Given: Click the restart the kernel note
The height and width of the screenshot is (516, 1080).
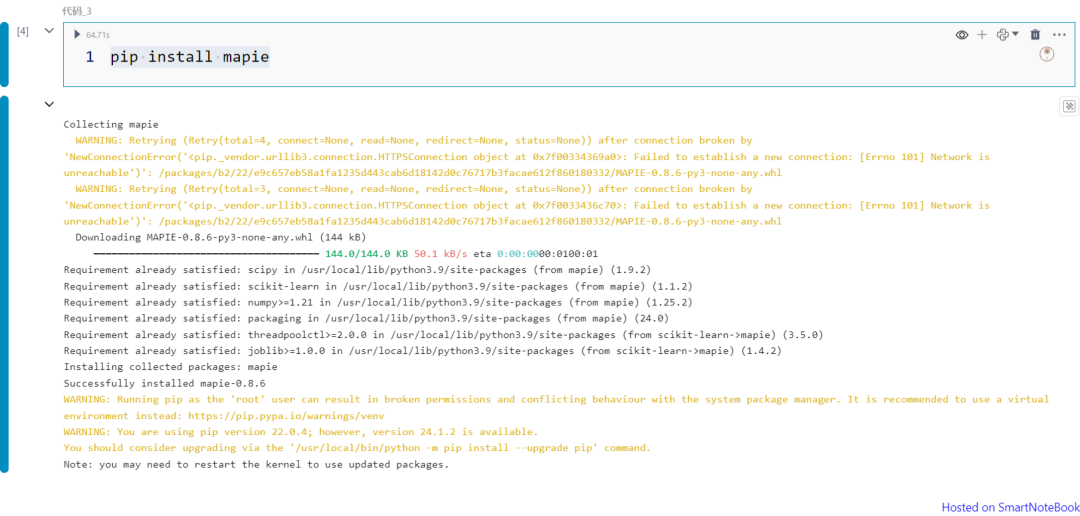Looking at the screenshot, I should click(256, 464).
